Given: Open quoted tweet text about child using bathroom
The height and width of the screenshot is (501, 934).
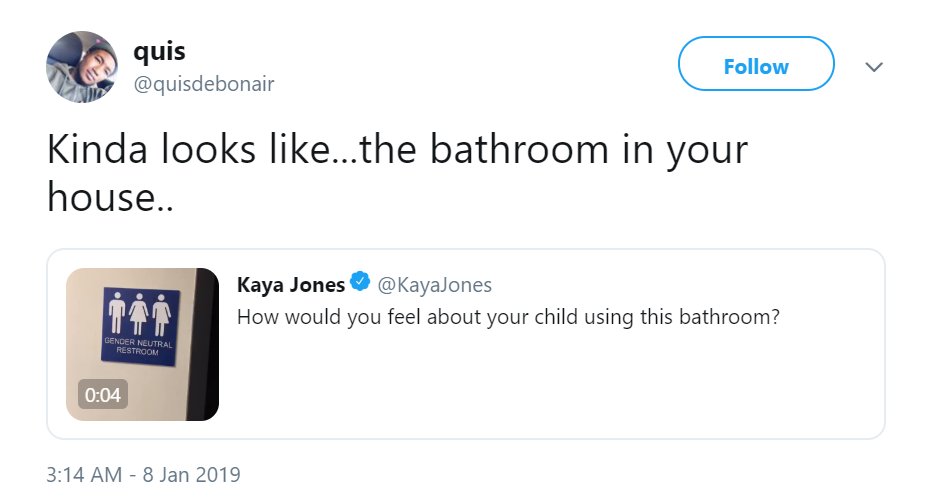Looking at the screenshot, I should tap(508, 317).
